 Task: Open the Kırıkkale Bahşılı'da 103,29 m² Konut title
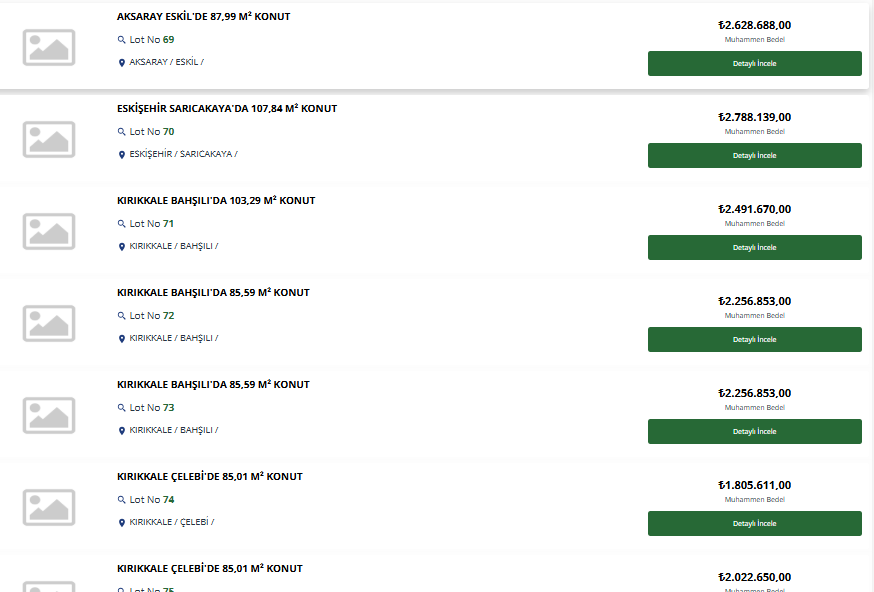tap(216, 201)
